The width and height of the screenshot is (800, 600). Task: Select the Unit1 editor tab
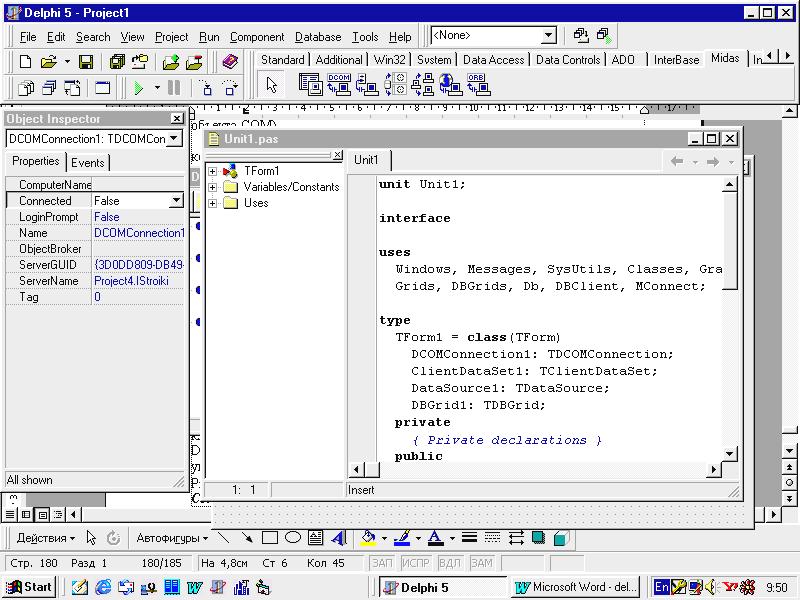pyautogui.click(x=366, y=160)
